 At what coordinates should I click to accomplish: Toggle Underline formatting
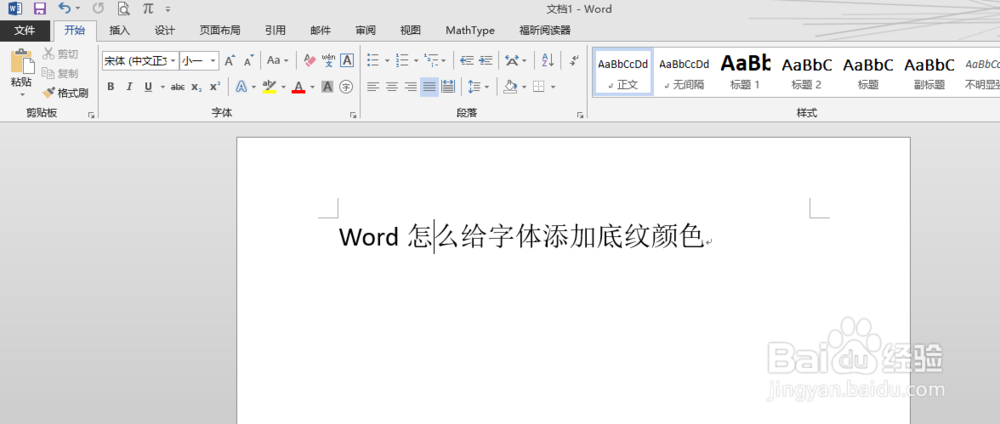[x=148, y=87]
